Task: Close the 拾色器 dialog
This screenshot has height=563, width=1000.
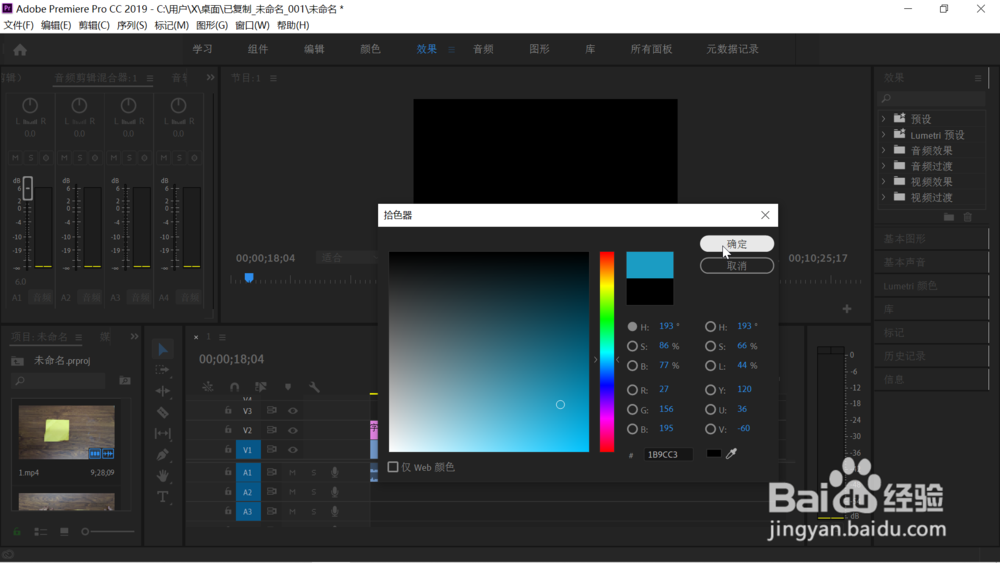Action: [765, 216]
